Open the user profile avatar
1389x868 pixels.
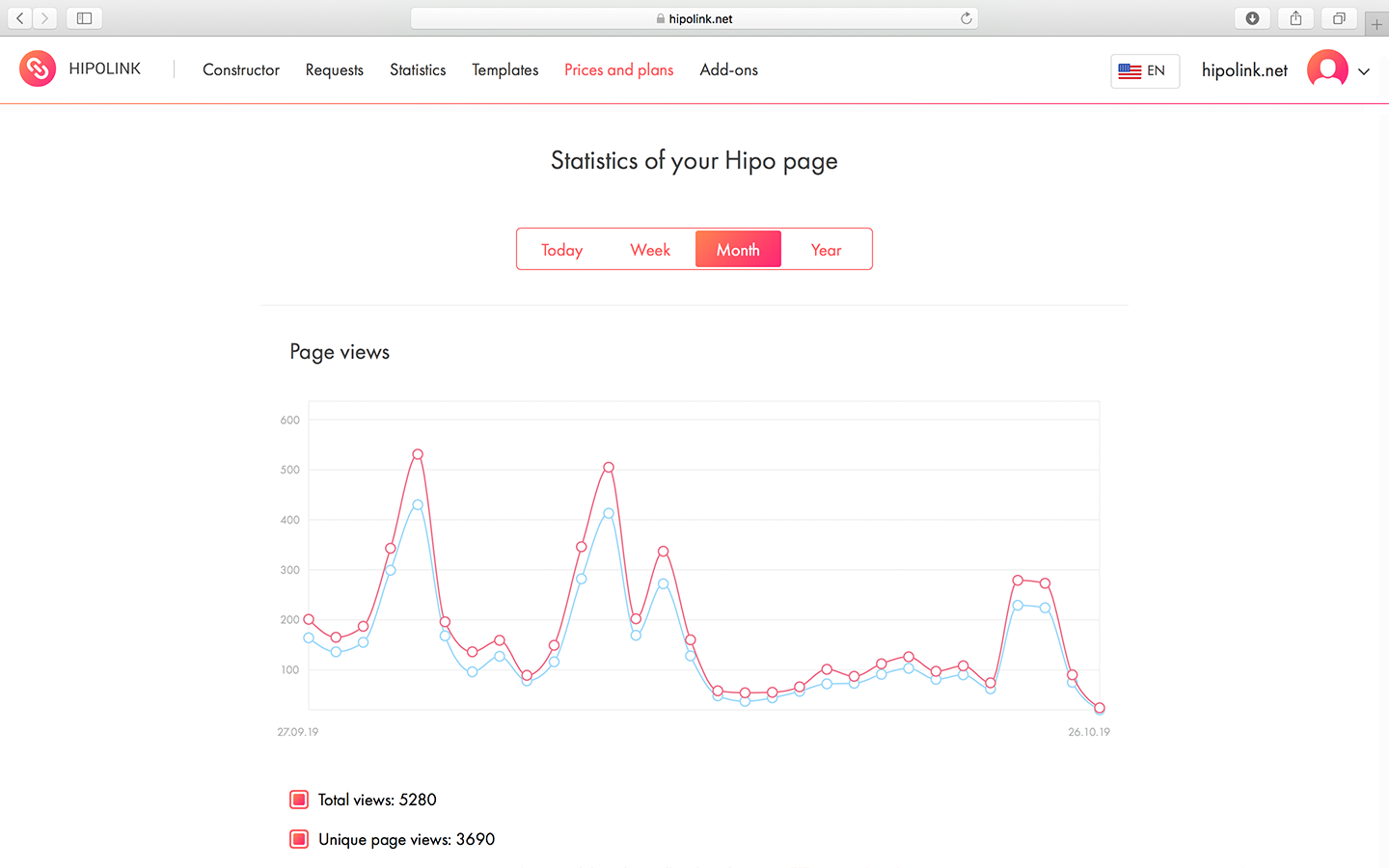pyautogui.click(x=1327, y=69)
